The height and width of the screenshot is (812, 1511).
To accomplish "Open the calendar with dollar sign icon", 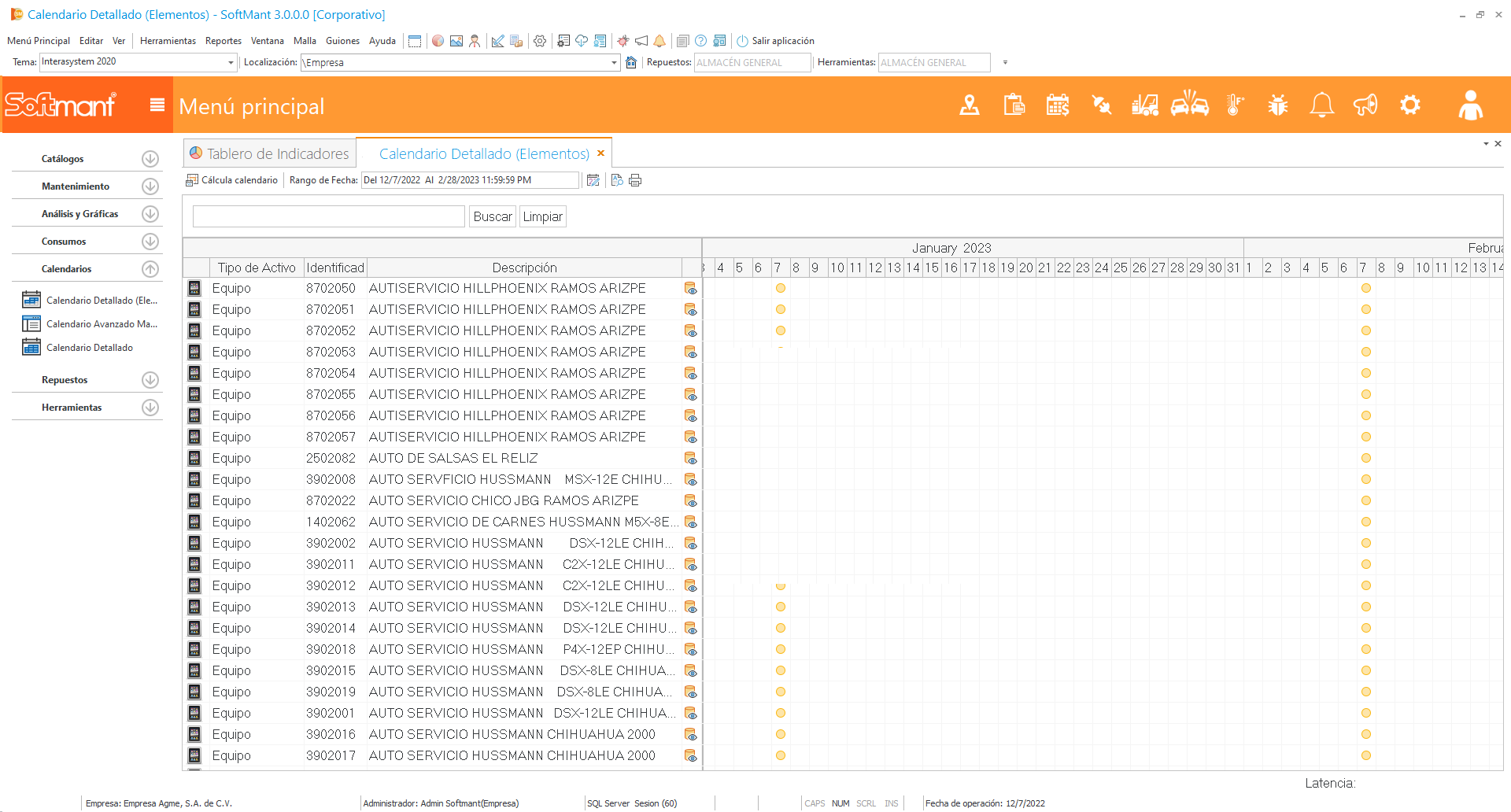I will point(1058,105).
